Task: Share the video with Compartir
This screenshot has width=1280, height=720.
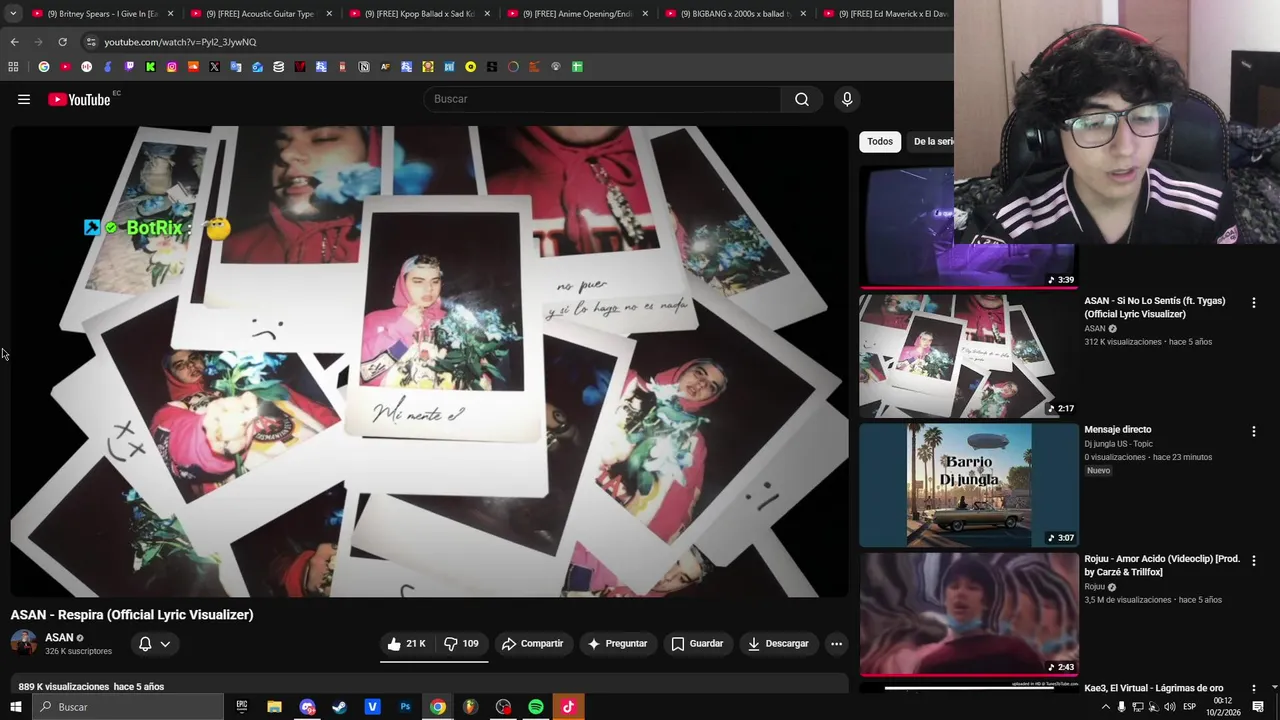Action: tap(533, 644)
